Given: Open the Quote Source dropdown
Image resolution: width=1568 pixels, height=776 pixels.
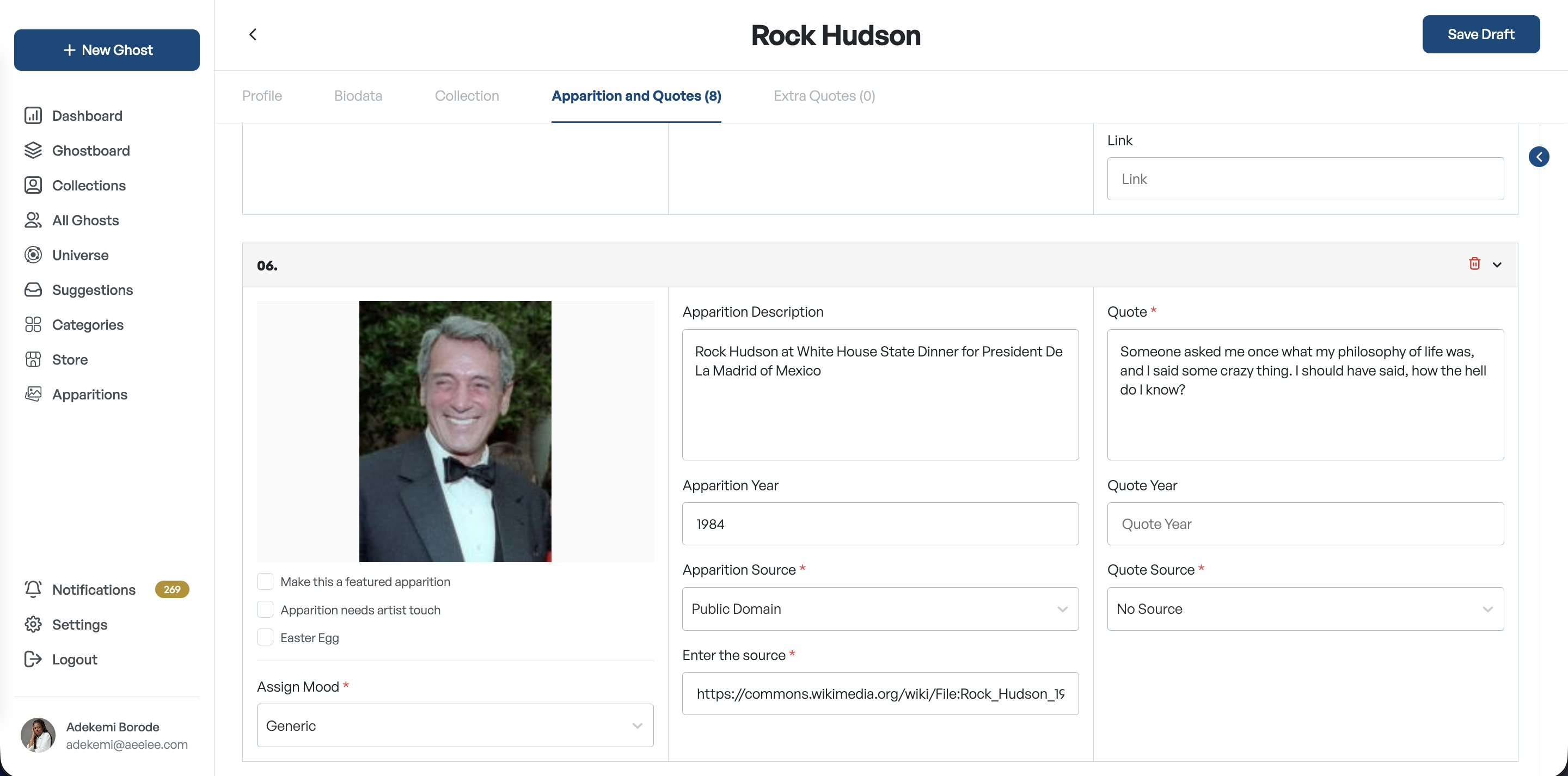Looking at the screenshot, I should (x=1305, y=608).
